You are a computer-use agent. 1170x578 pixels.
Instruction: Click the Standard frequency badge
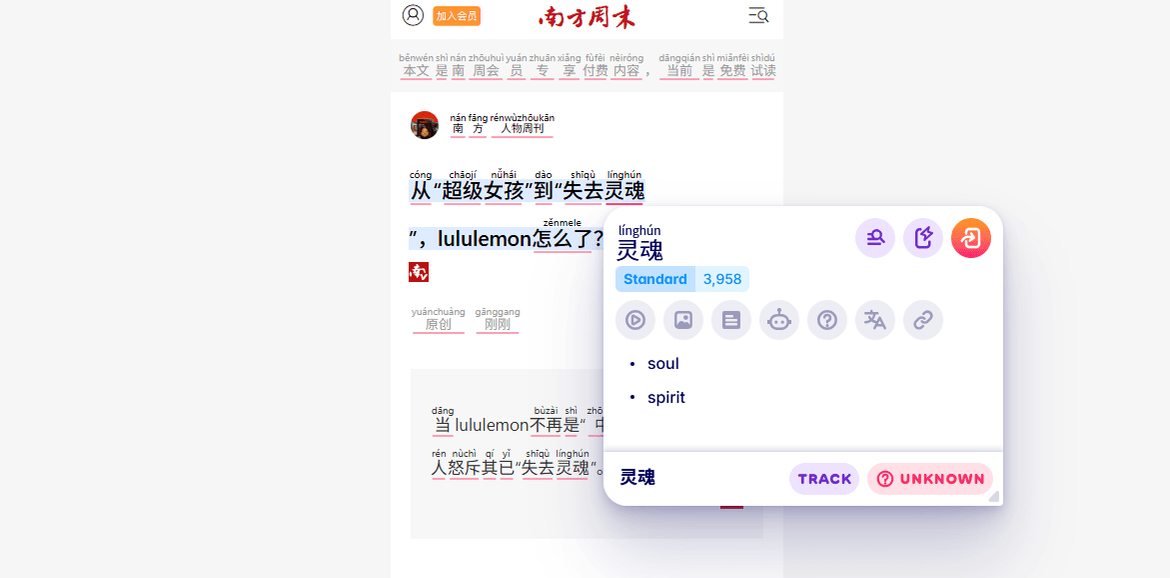pyautogui.click(x=656, y=279)
